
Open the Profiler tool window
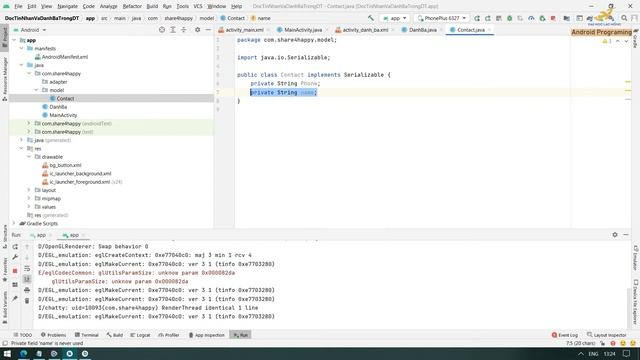[x=169, y=335]
